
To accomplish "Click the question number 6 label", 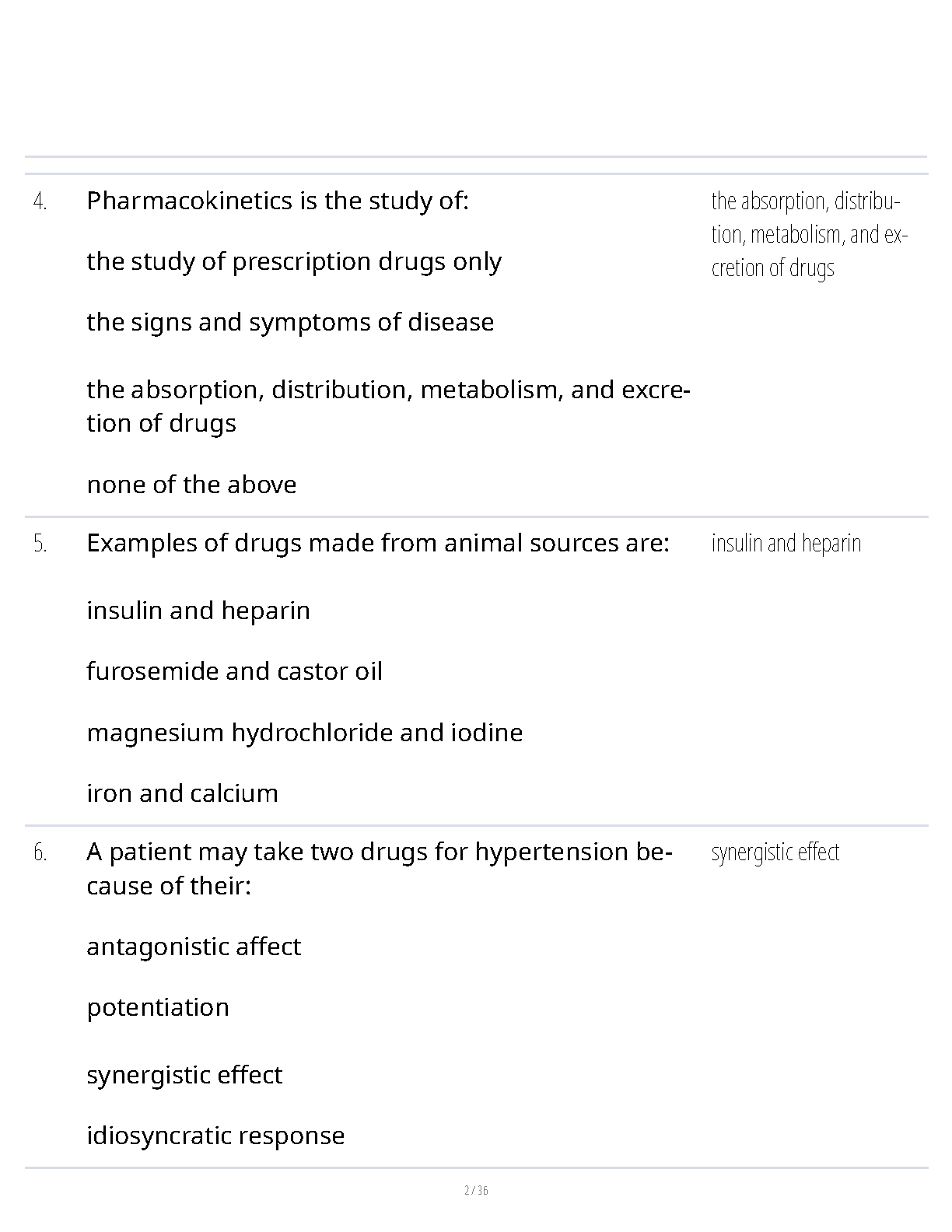I will (x=40, y=853).
